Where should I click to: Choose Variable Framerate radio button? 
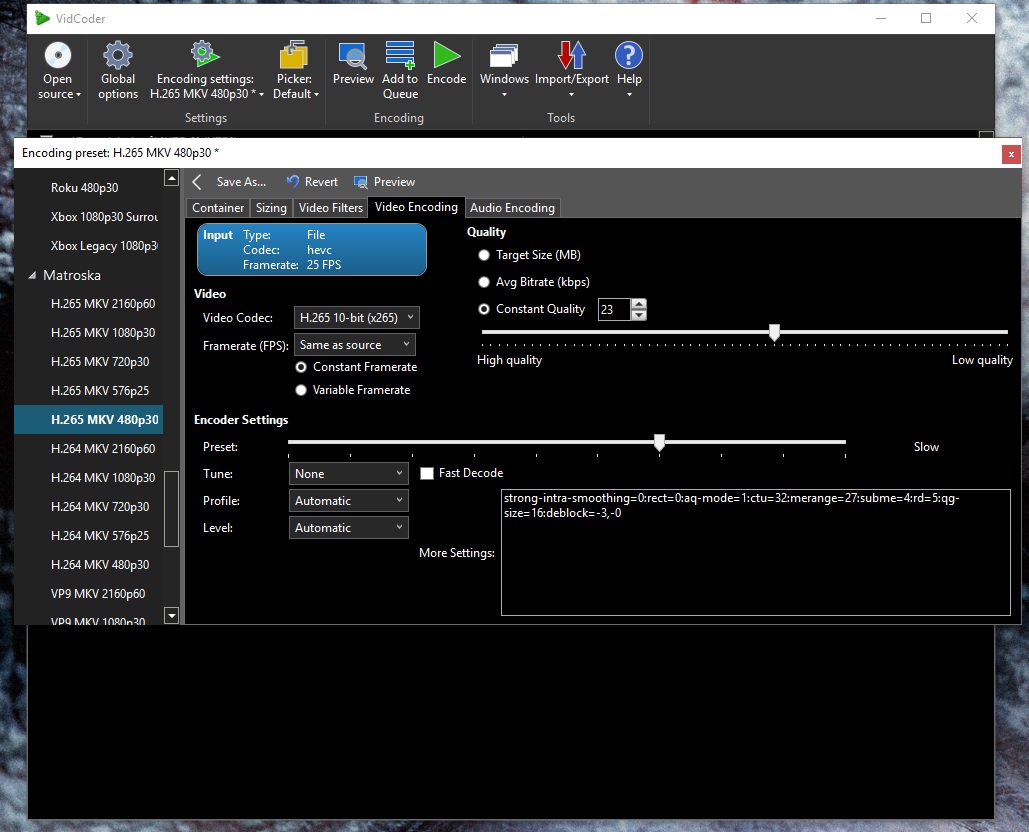[x=301, y=390]
